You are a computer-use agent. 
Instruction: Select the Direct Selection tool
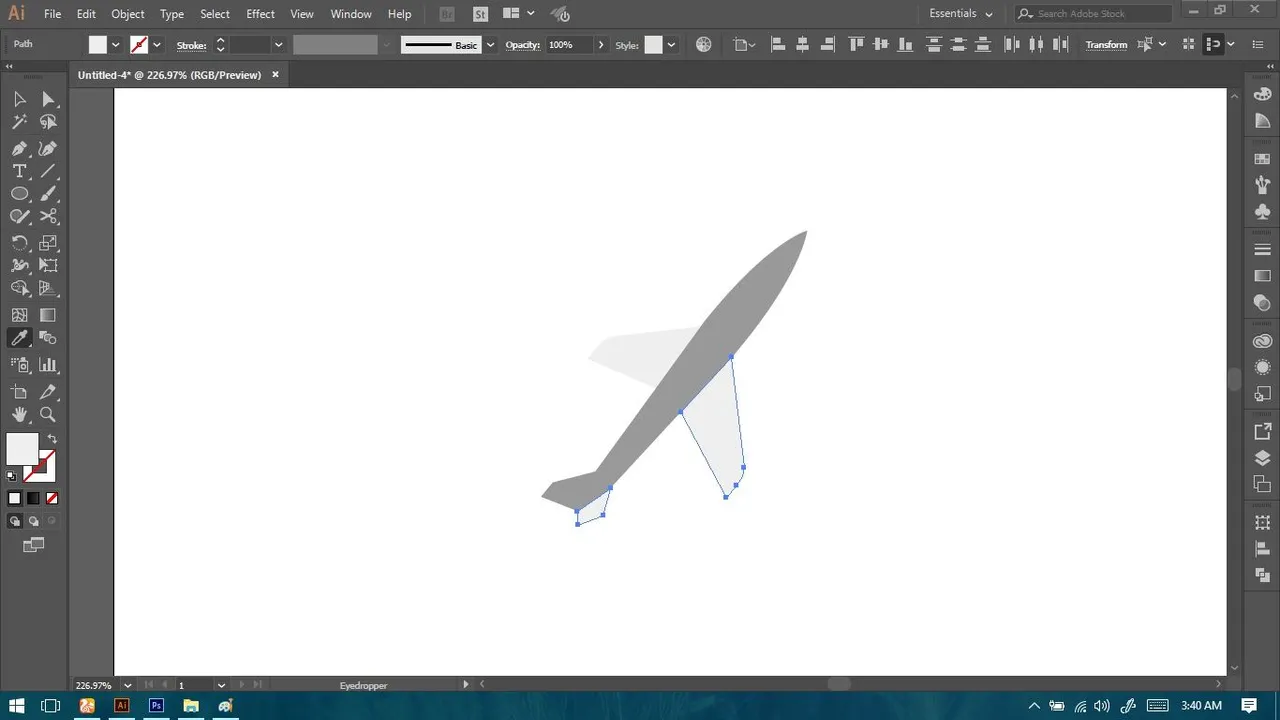(x=48, y=99)
